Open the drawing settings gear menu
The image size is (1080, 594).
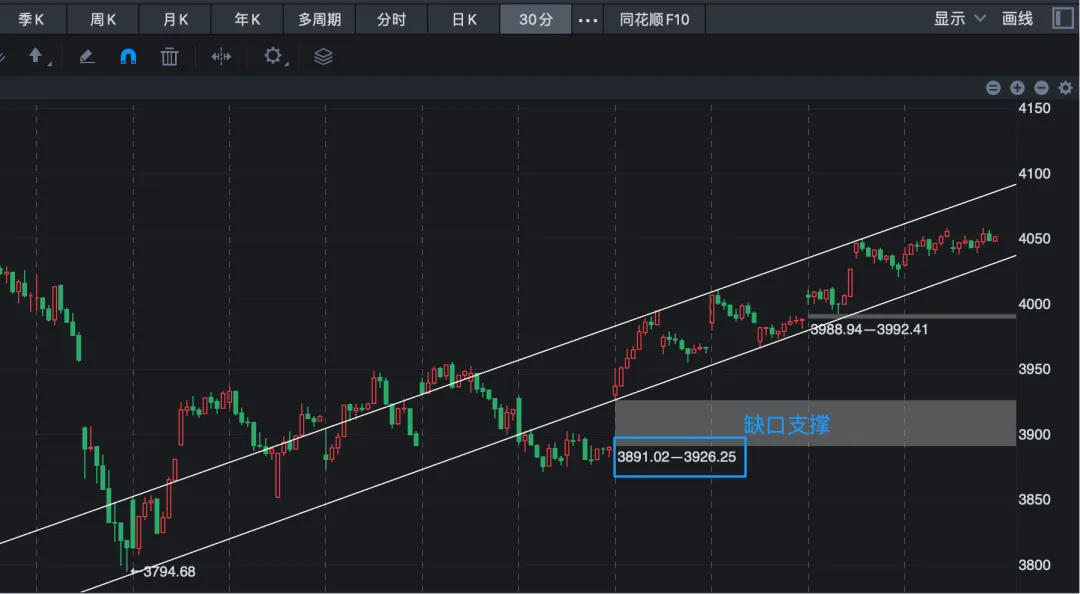tap(273, 56)
